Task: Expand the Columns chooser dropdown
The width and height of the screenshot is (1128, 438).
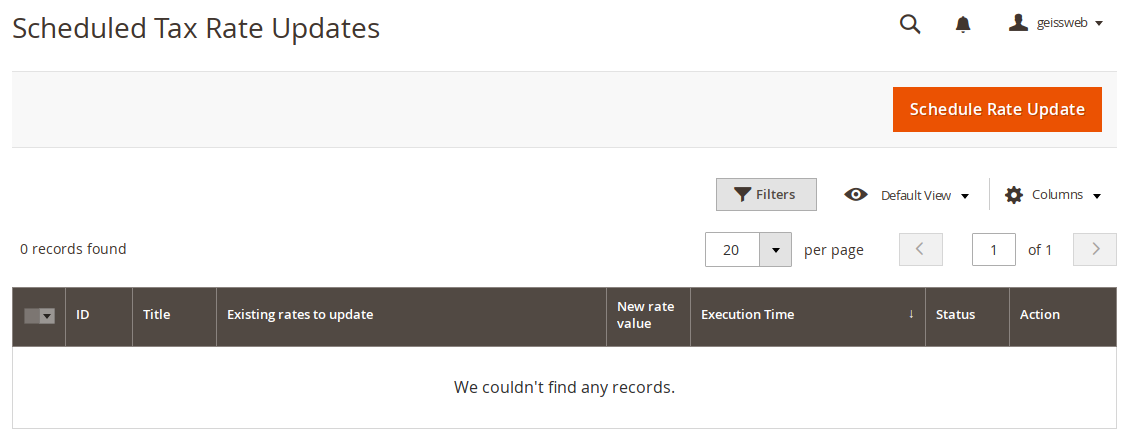Action: click(x=1053, y=195)
